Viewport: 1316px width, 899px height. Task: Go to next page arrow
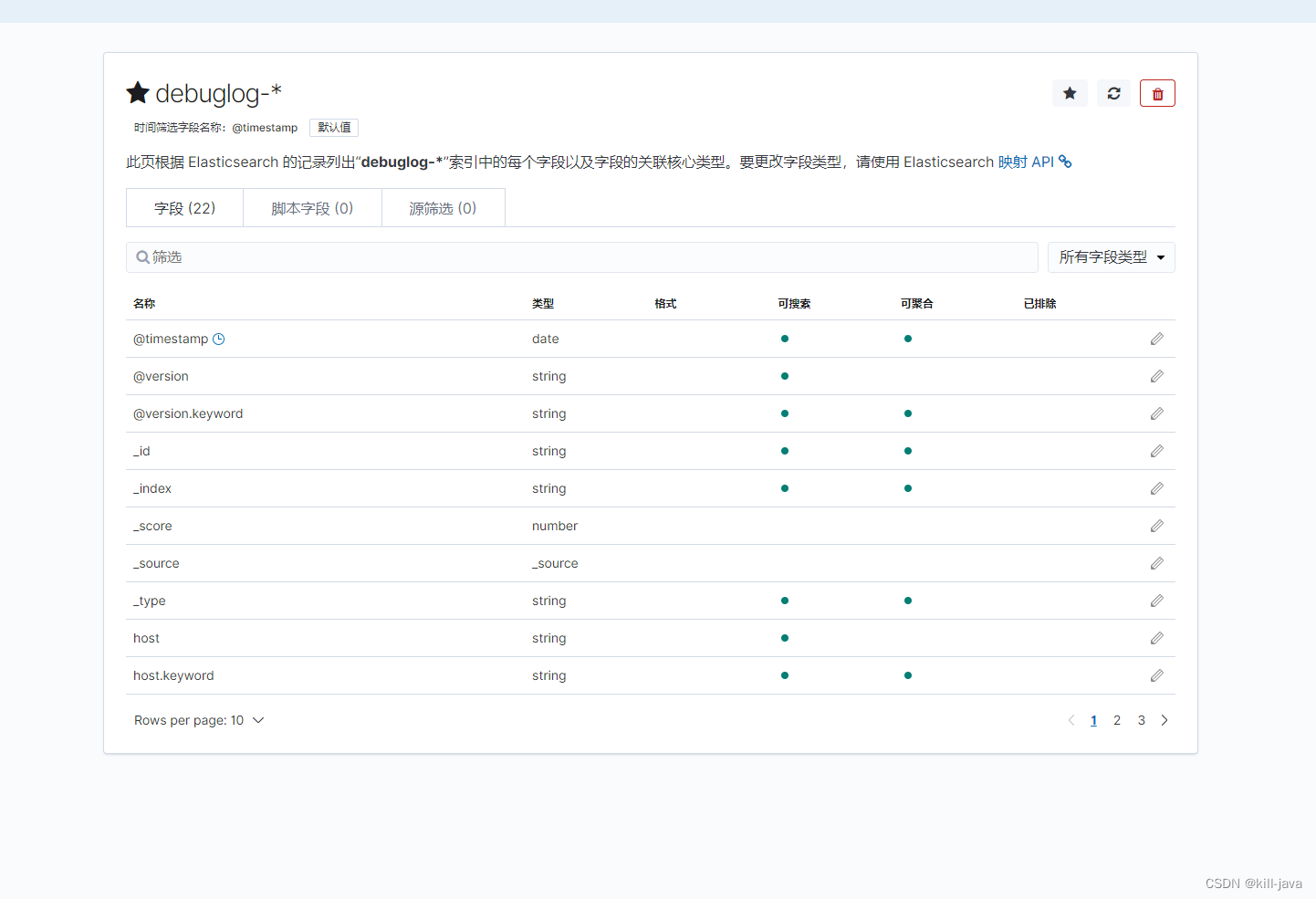(1165, 720)
